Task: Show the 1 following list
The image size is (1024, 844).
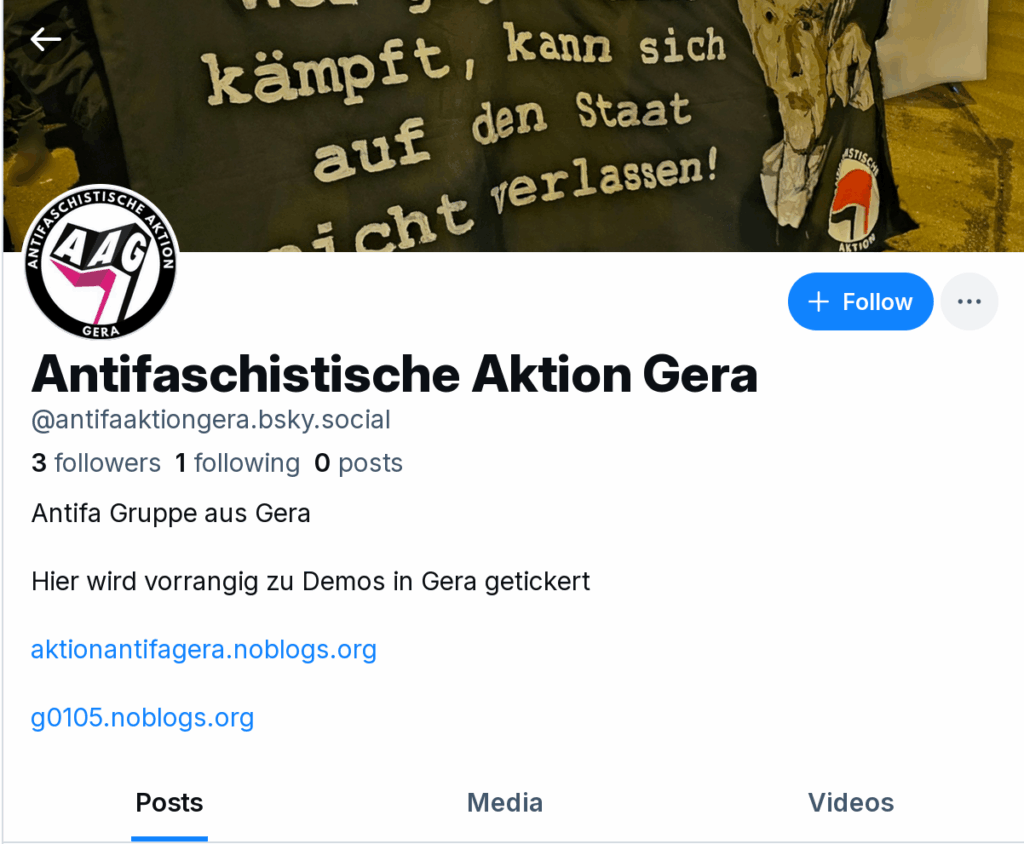Action: [238, 463]
